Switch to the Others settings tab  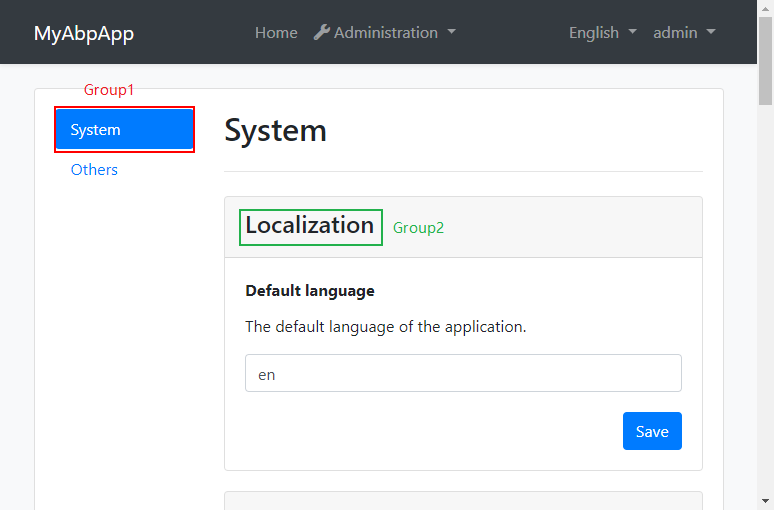tap(94, 169)
